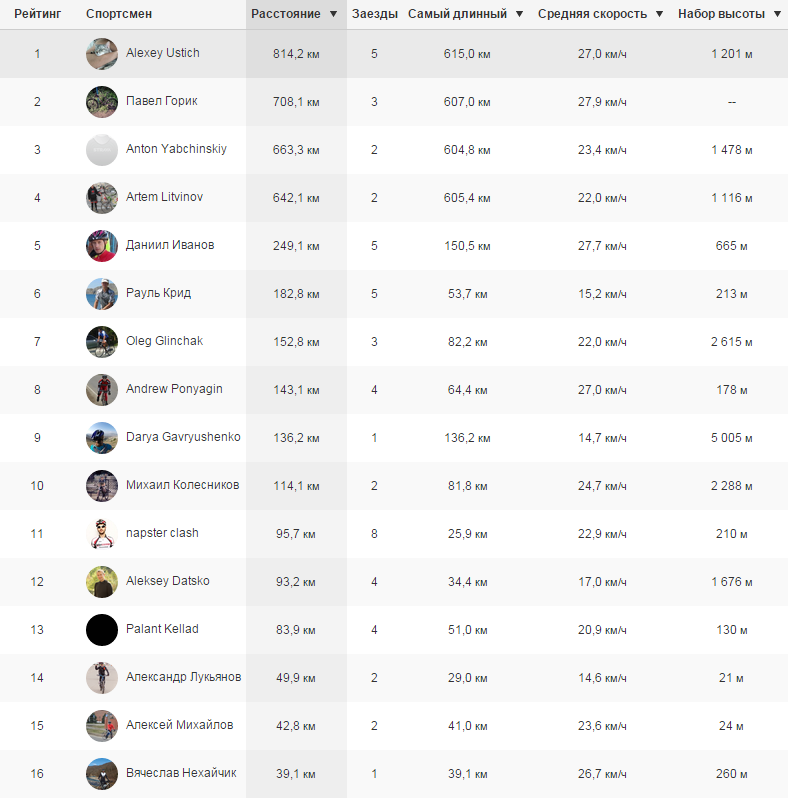Click napster clash's profile avatar
Image resolution: width=789 pixels, height=798 pixels.
point(102,534)
